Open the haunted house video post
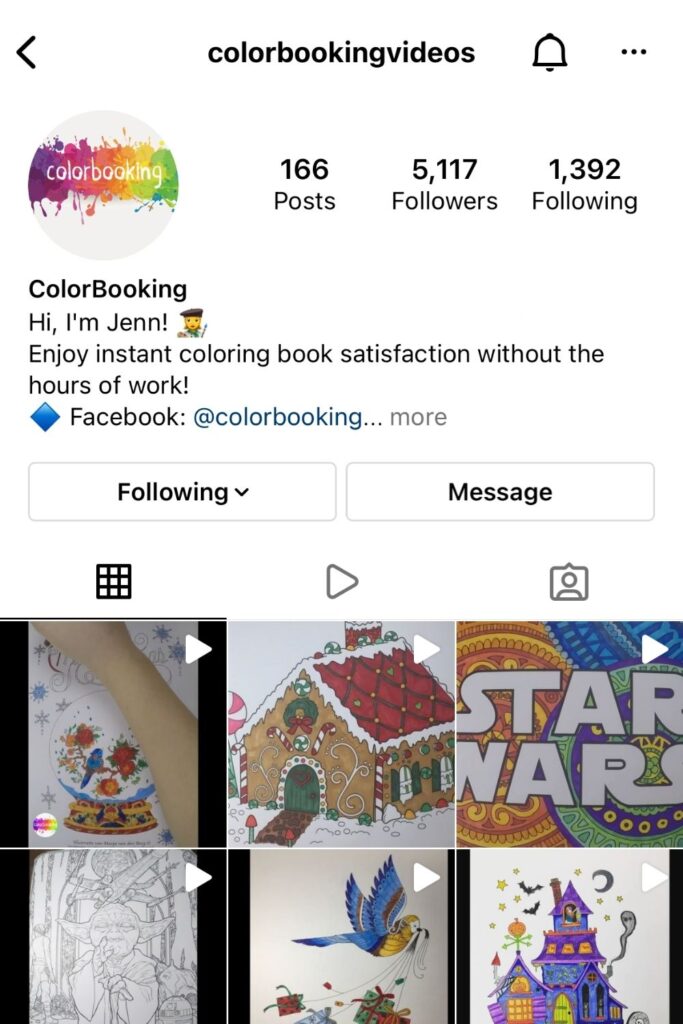This screenshot has width=683, height=1024. pos(569,936)
